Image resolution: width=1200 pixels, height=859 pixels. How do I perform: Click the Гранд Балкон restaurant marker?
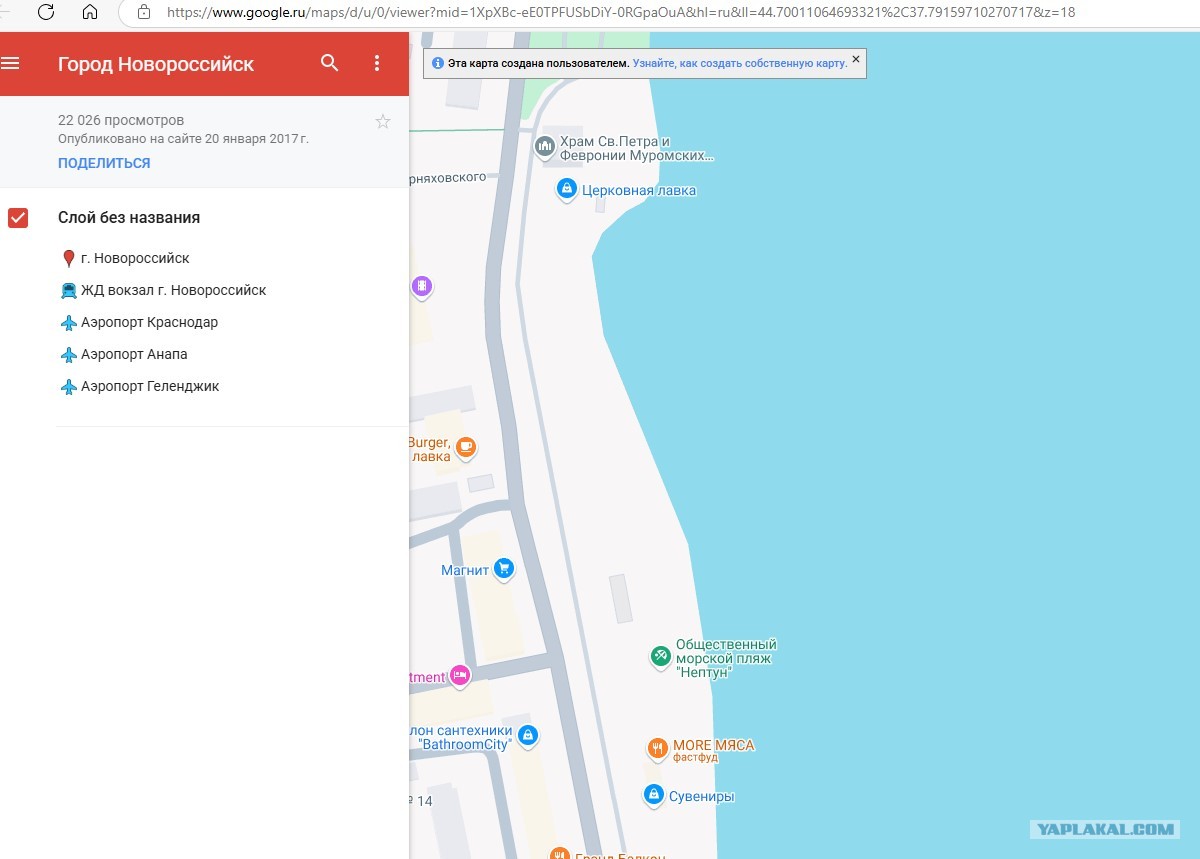(x=560, y=853)
